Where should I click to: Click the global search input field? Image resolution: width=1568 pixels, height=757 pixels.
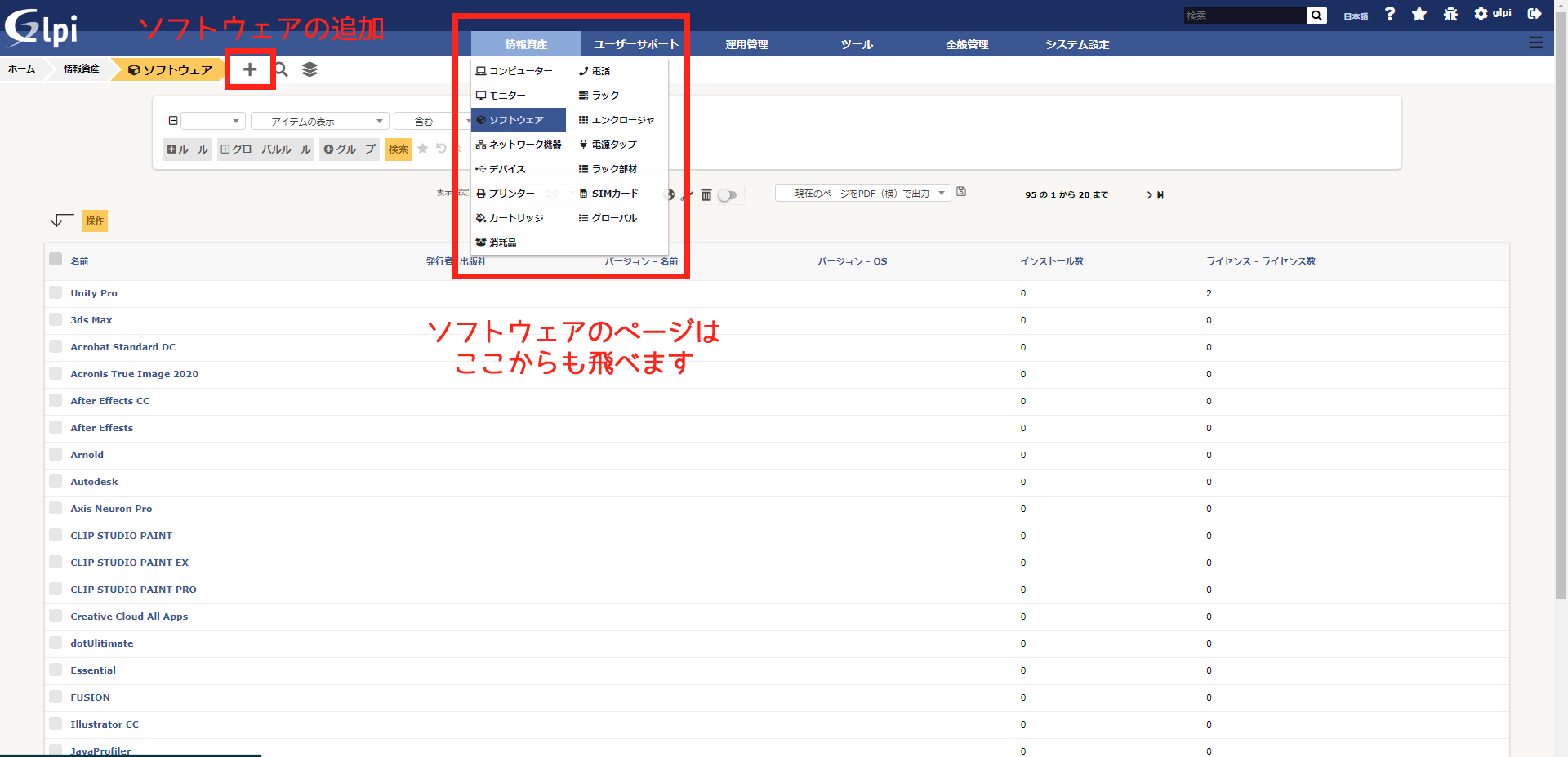[x=1244, y=16]
